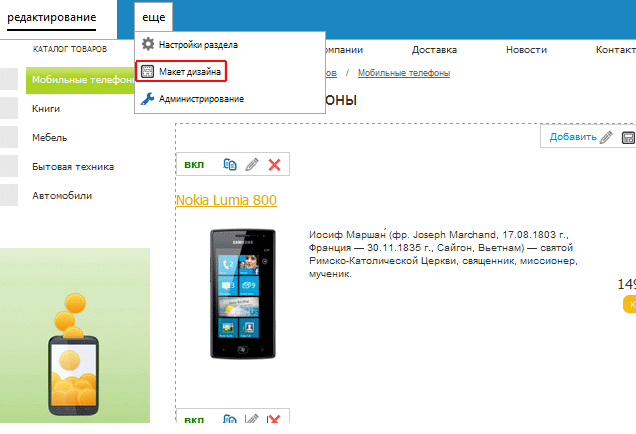
Task: Click the Добавить button
Action: tap(572, 138)
